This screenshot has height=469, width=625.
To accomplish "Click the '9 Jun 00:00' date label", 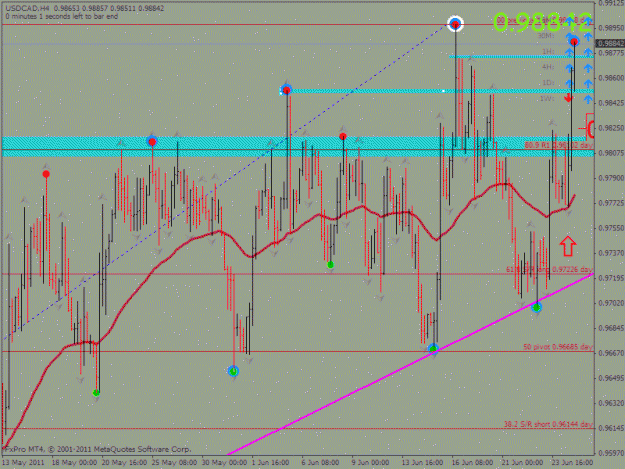I will click(x=370, y=463).
